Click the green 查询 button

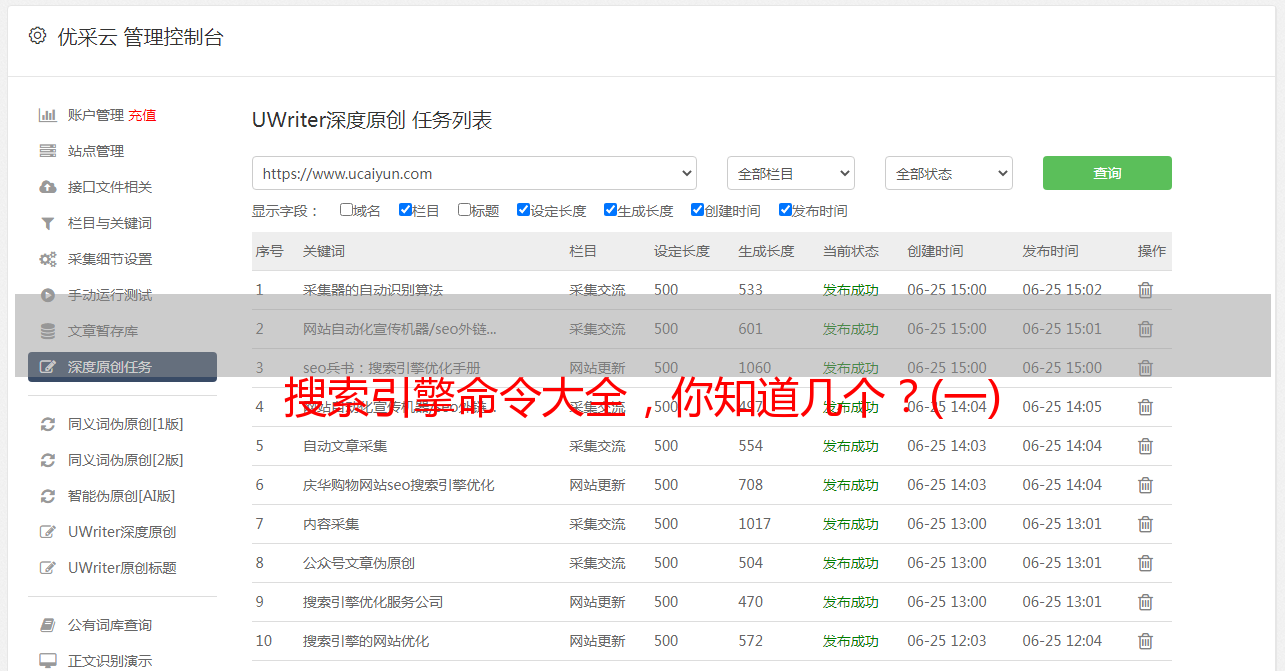[x=1107, y=173]
